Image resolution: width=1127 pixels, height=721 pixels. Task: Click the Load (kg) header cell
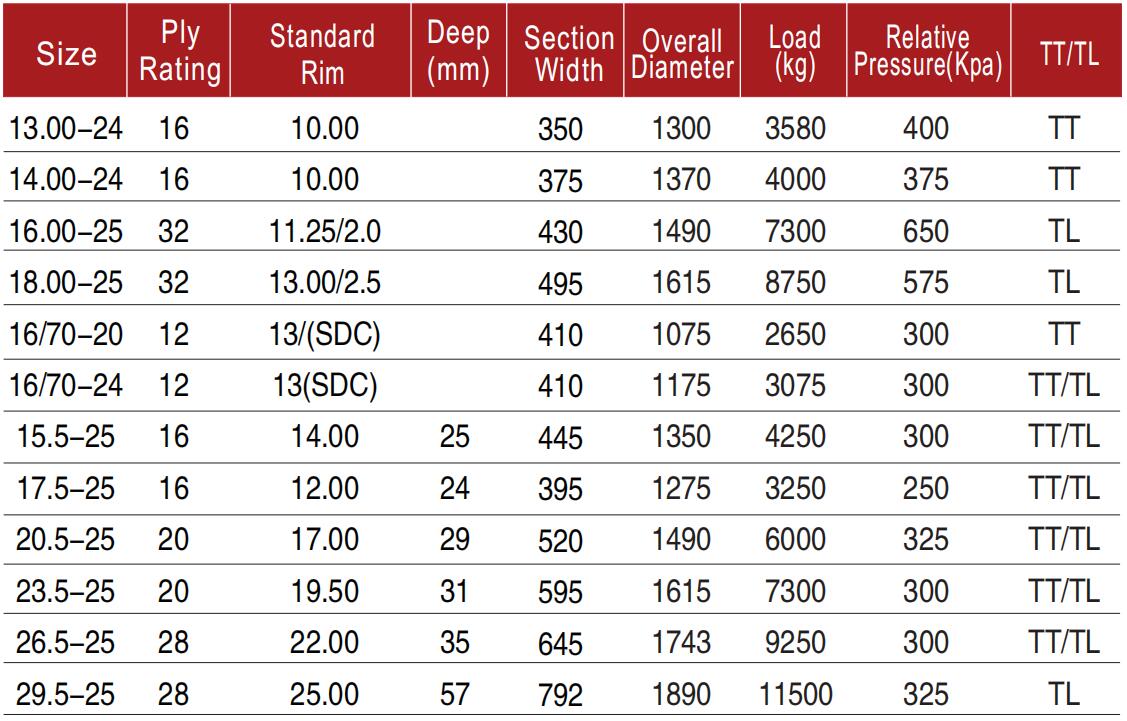794,53
